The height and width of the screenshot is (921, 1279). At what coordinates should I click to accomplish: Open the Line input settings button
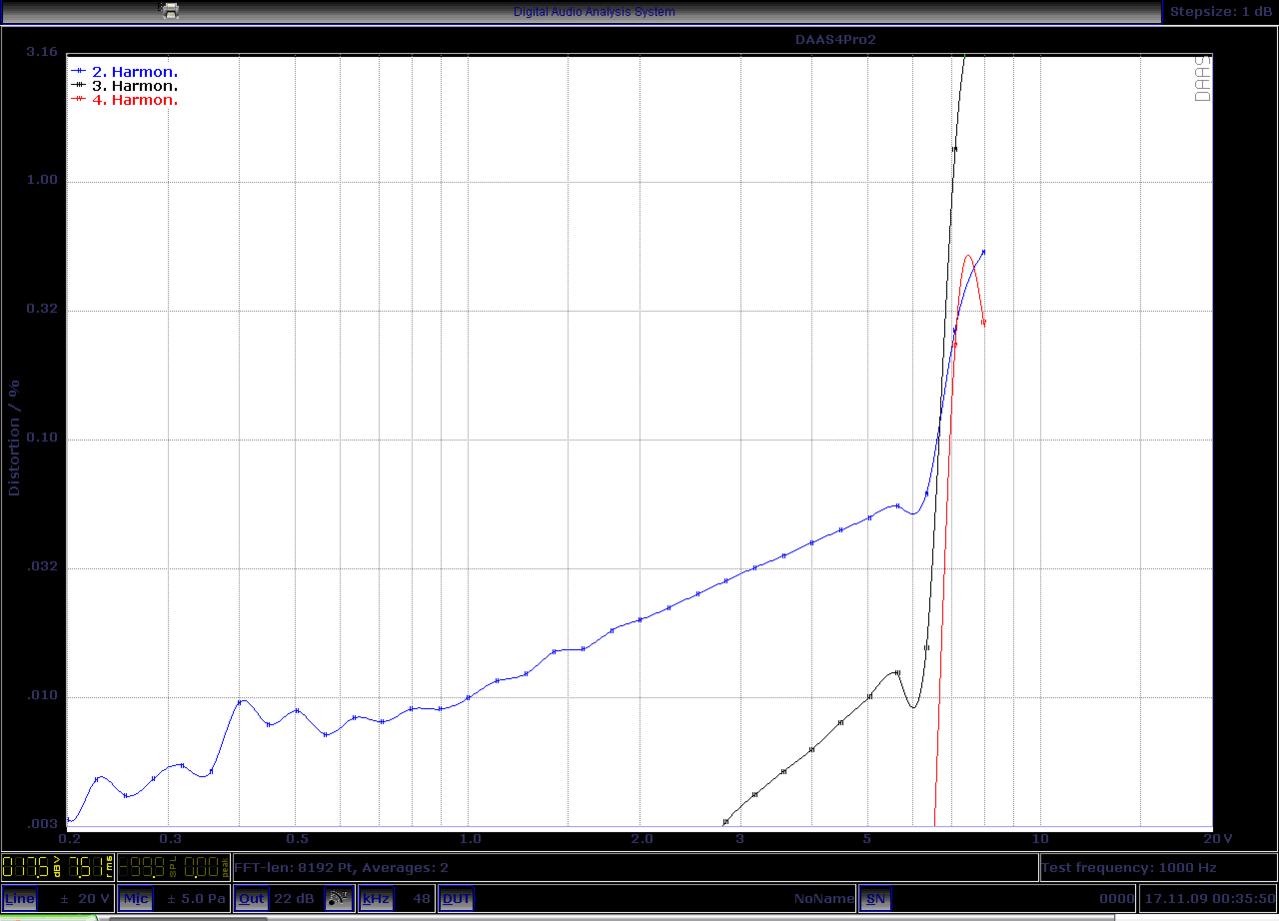(20, 898)
